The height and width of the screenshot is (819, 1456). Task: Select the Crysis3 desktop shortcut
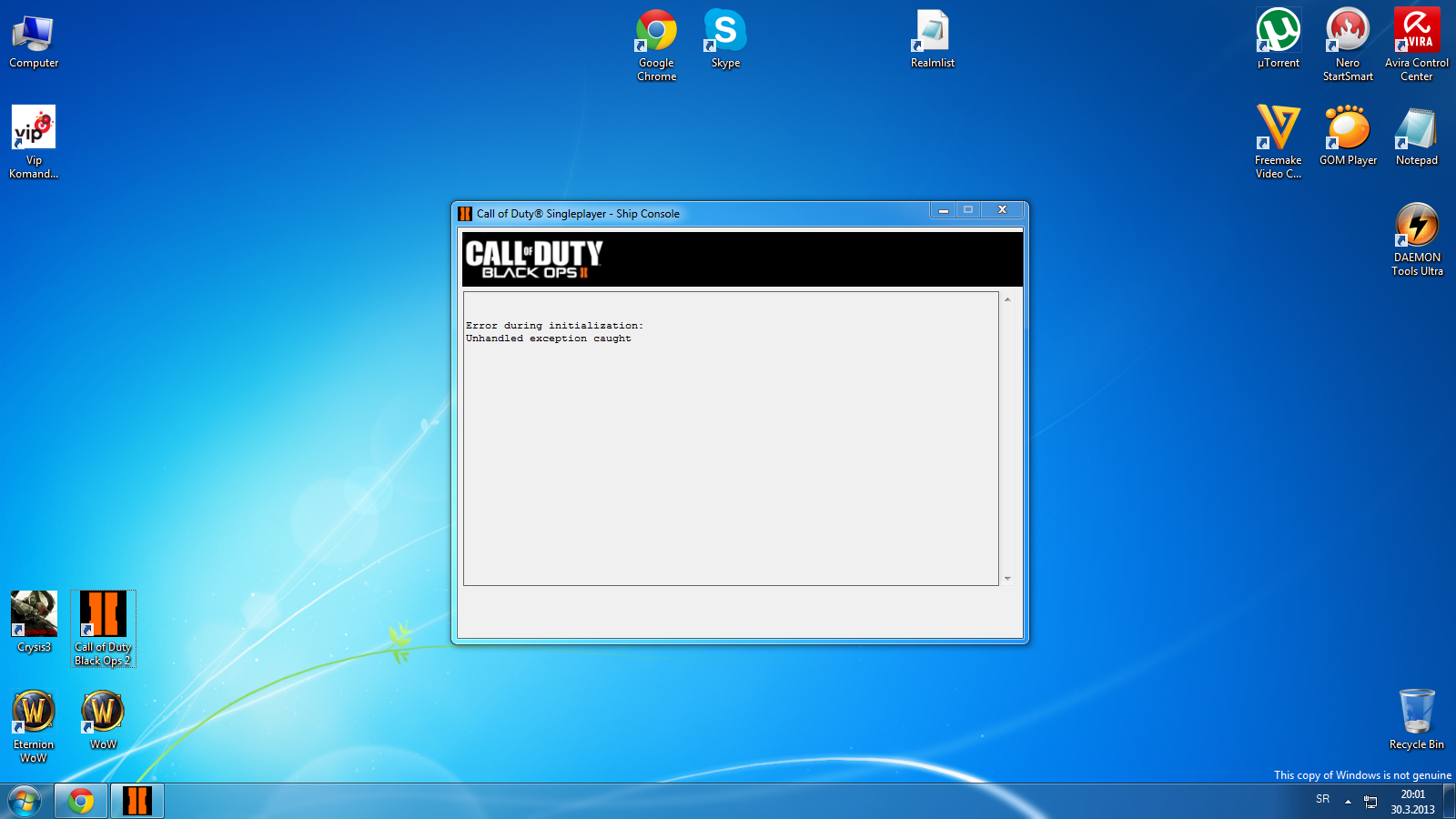coord(34,622)
